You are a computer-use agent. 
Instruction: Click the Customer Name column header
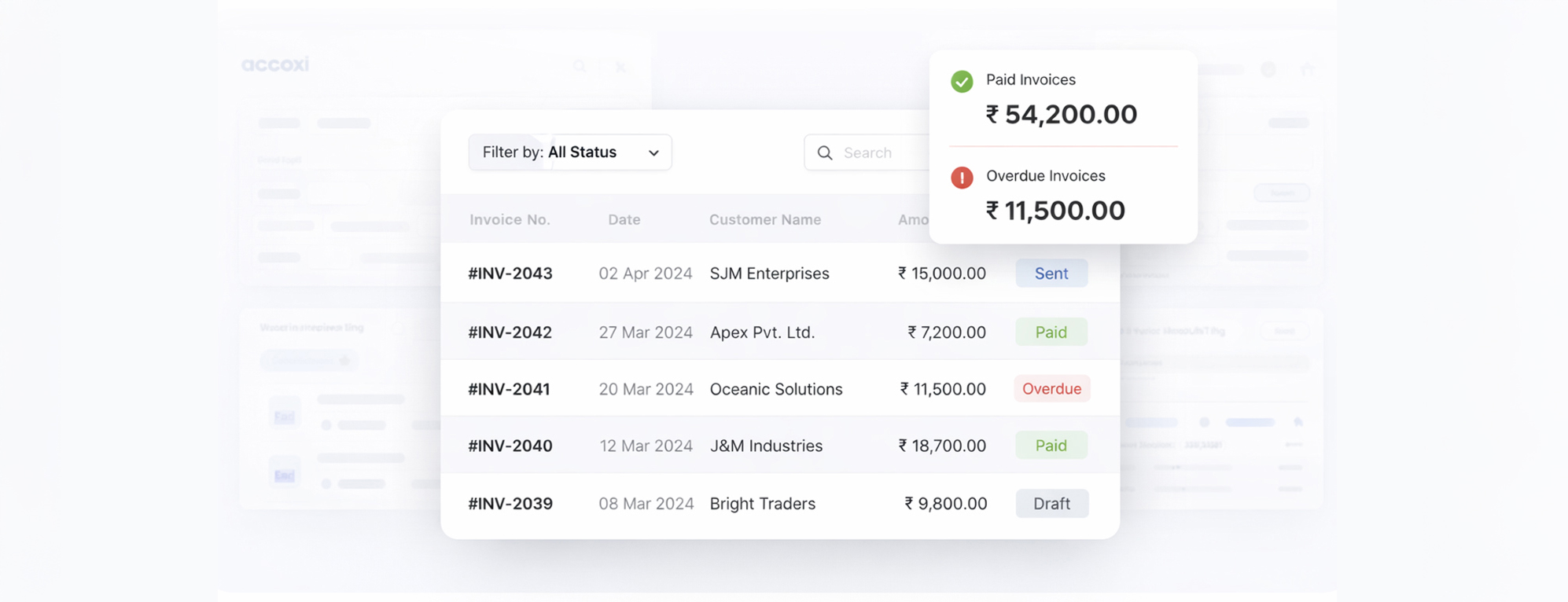pyautogui.click(x=765, y=219)
